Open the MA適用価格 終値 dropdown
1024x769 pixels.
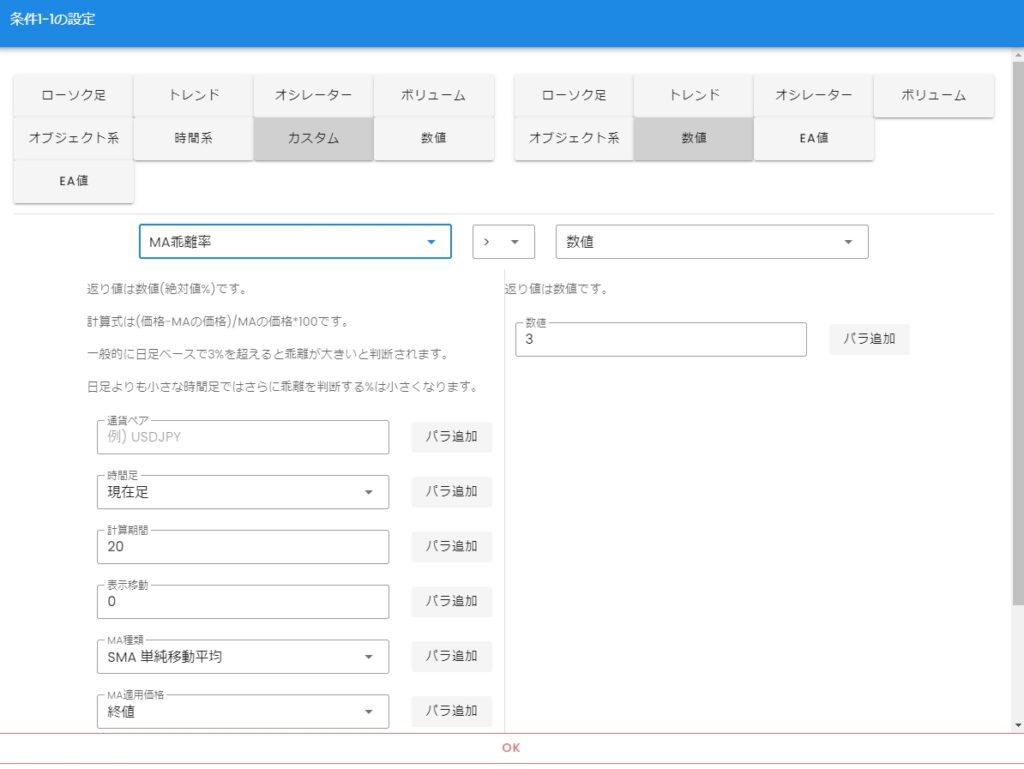[x=243, y=712]
